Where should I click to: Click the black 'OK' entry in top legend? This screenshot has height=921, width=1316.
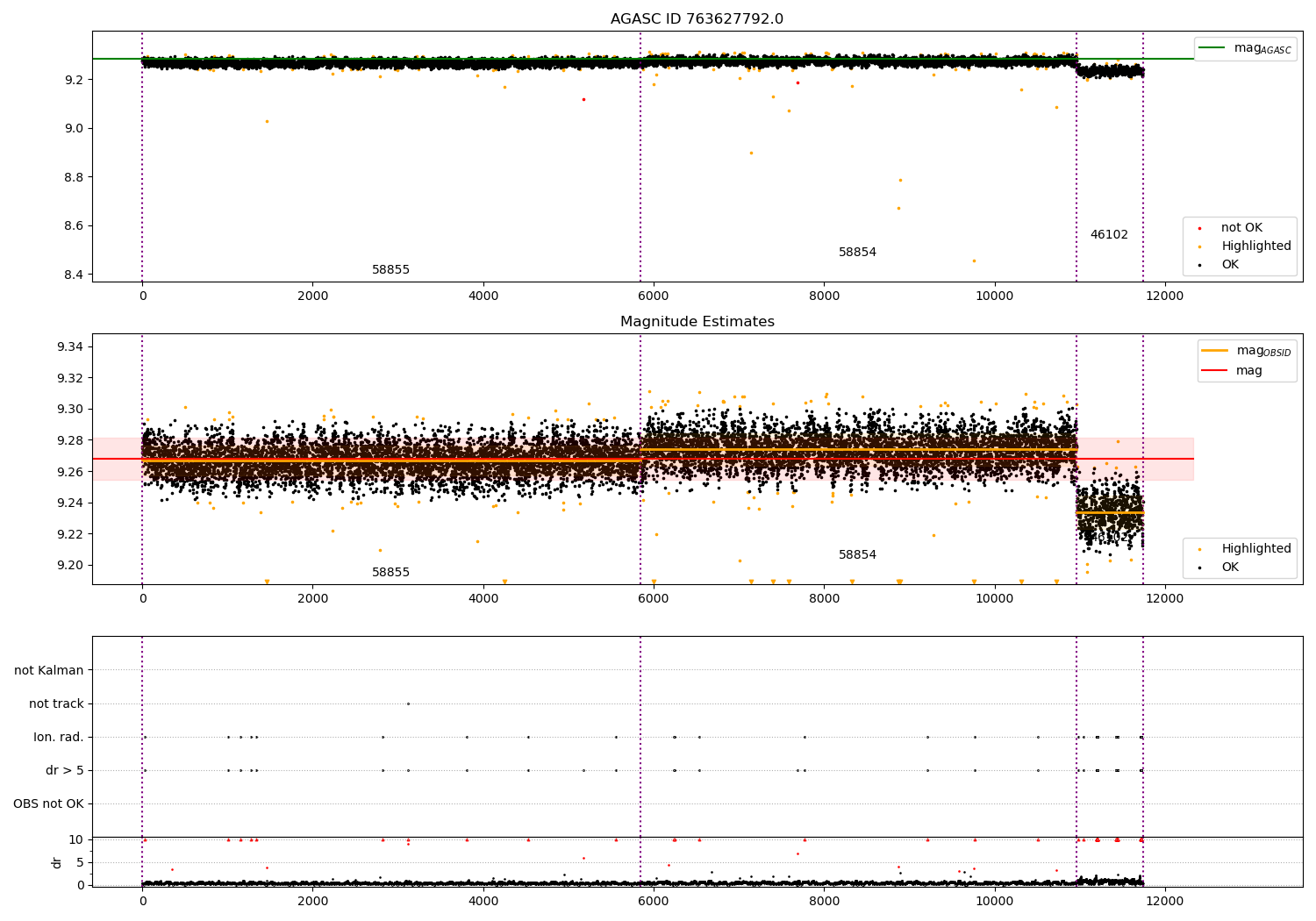(x=1230, y=265)
